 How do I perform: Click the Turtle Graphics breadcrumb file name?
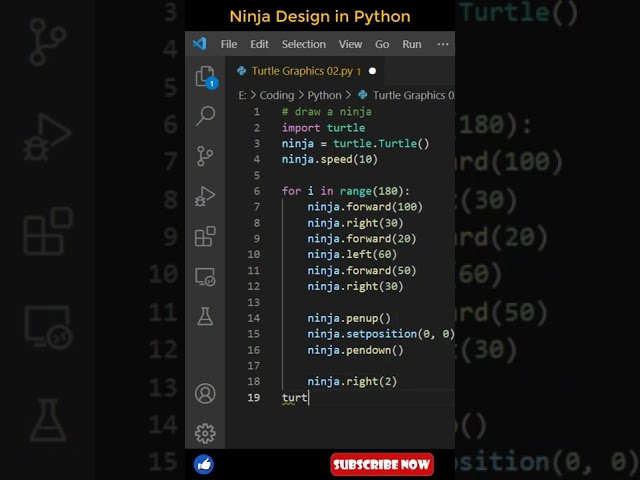413,95
